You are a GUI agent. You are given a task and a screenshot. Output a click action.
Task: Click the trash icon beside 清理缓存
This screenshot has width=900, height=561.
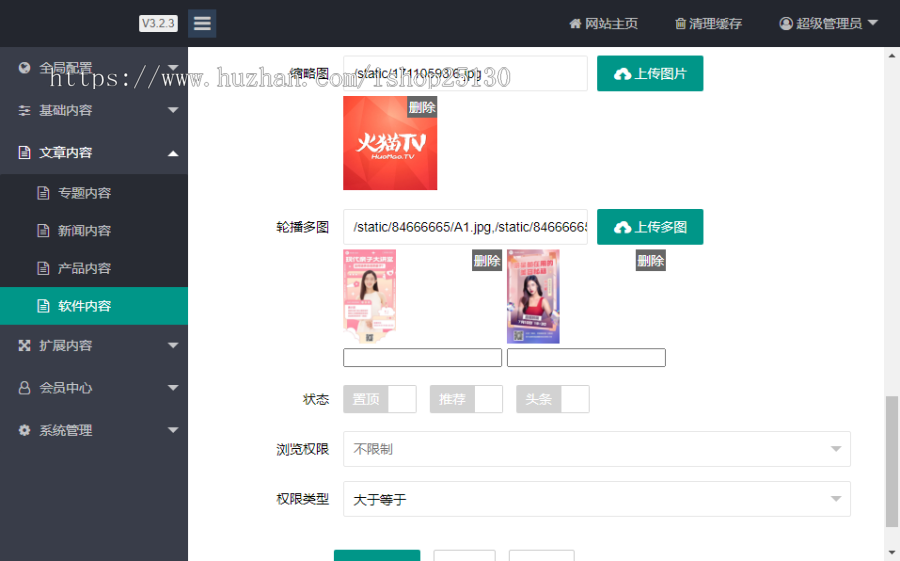click(x=680, y=24)
